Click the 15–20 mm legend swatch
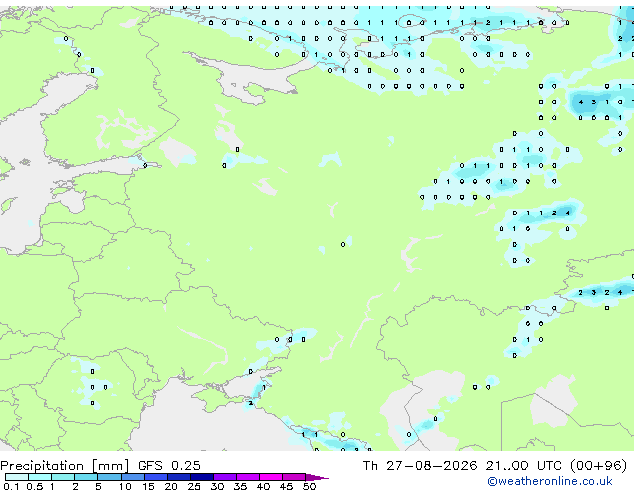The height and width of the screenshot is (490, 634). [155, 477]
